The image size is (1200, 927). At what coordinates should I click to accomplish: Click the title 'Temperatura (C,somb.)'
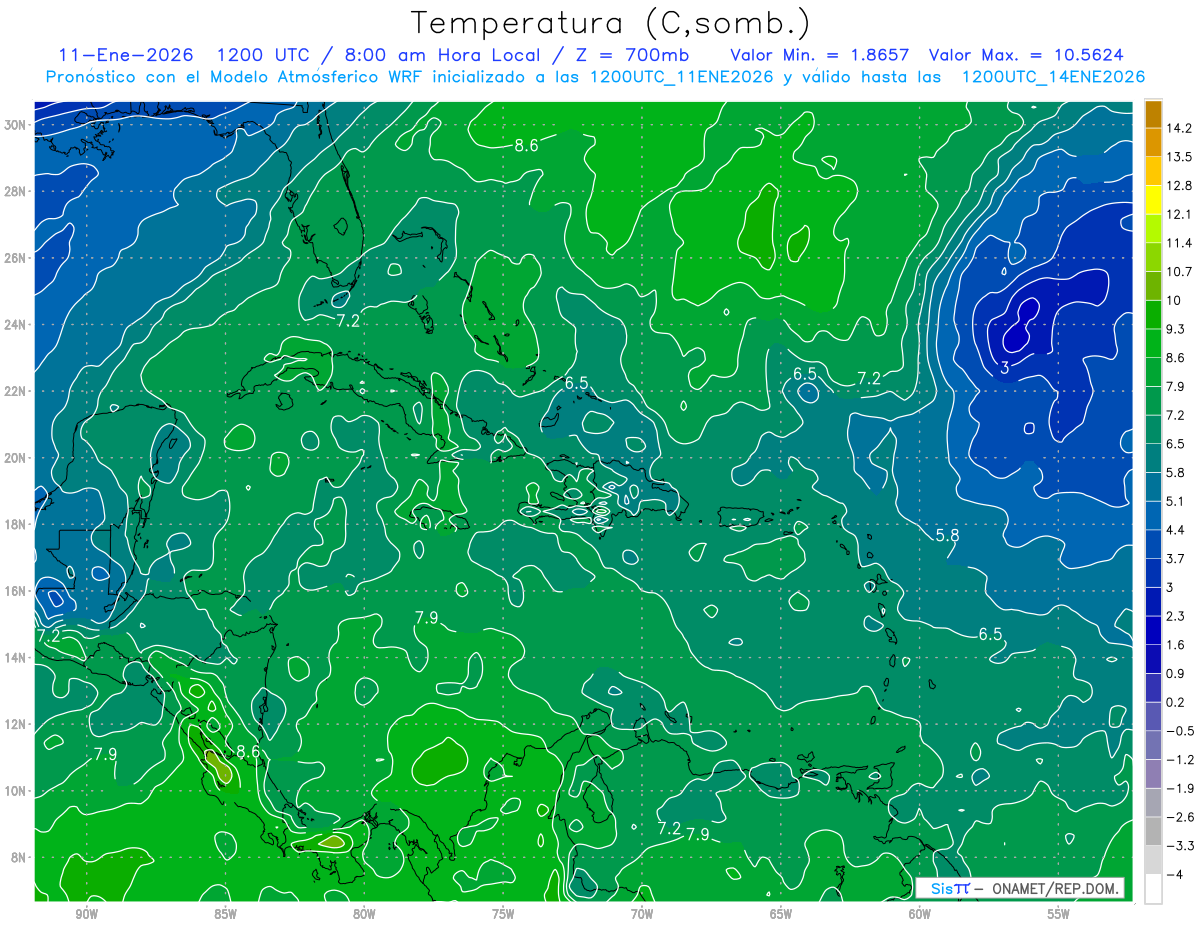click(610, 24)
